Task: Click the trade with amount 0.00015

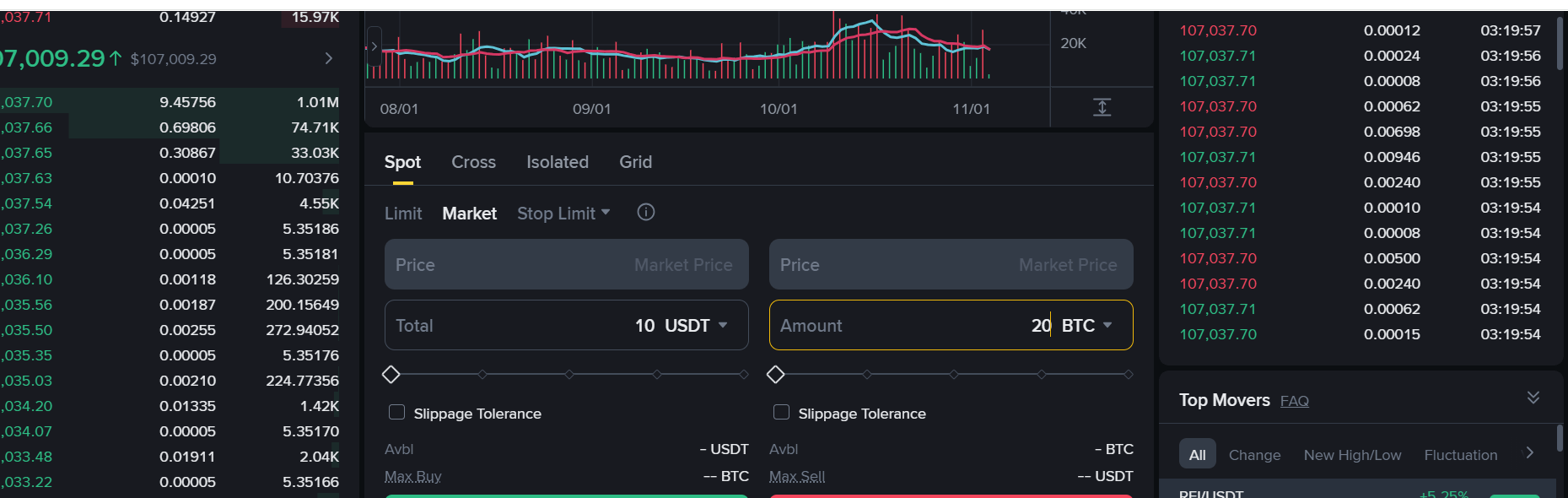Action: pyautogui.click(x=1360, y=334)
